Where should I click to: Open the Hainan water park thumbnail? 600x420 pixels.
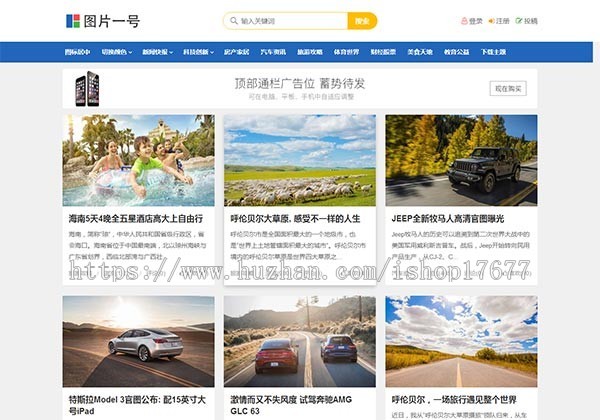[x=139, y=160]
